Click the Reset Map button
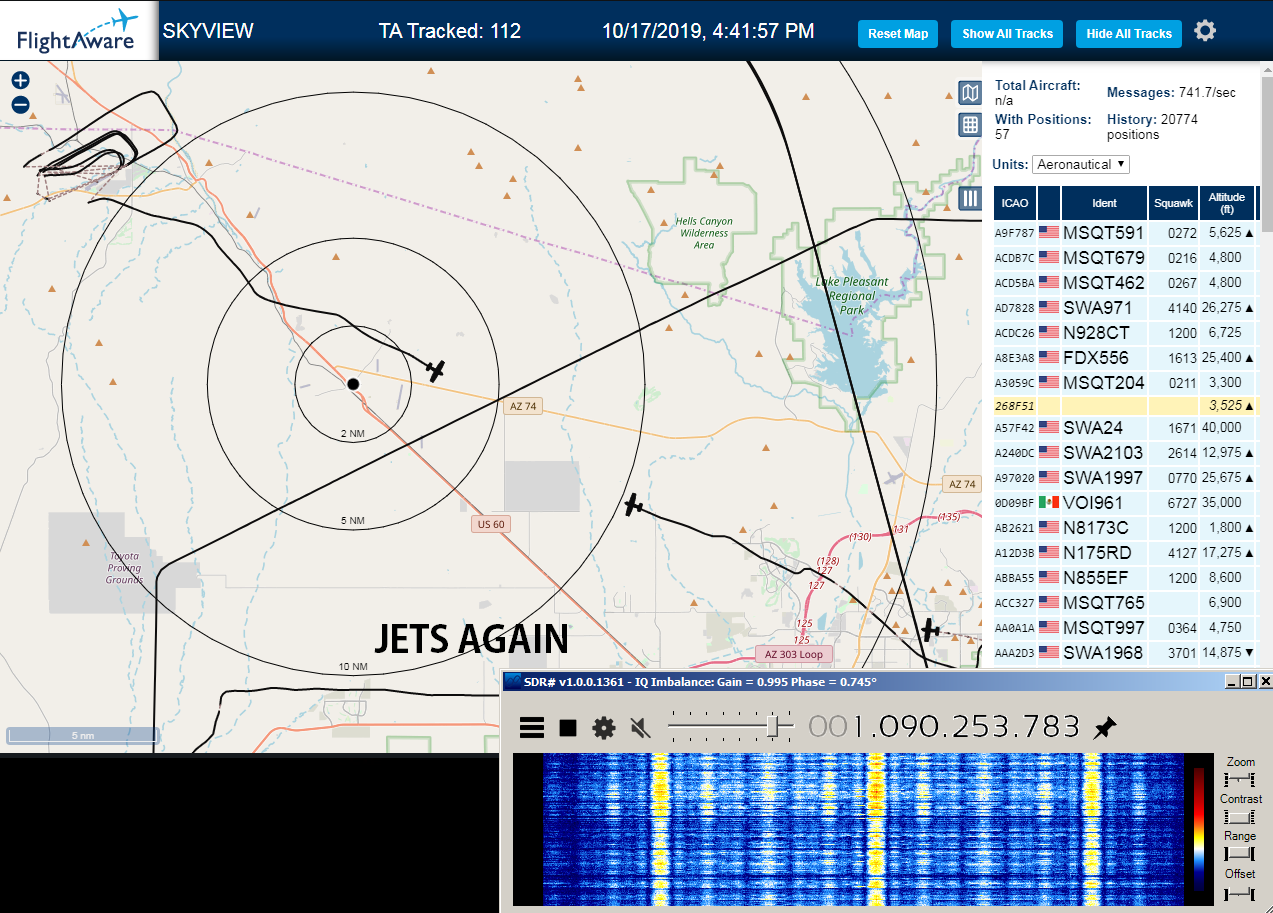Image resolution: width=1273 pixels, height=913 pixels. tap(898, 33)
